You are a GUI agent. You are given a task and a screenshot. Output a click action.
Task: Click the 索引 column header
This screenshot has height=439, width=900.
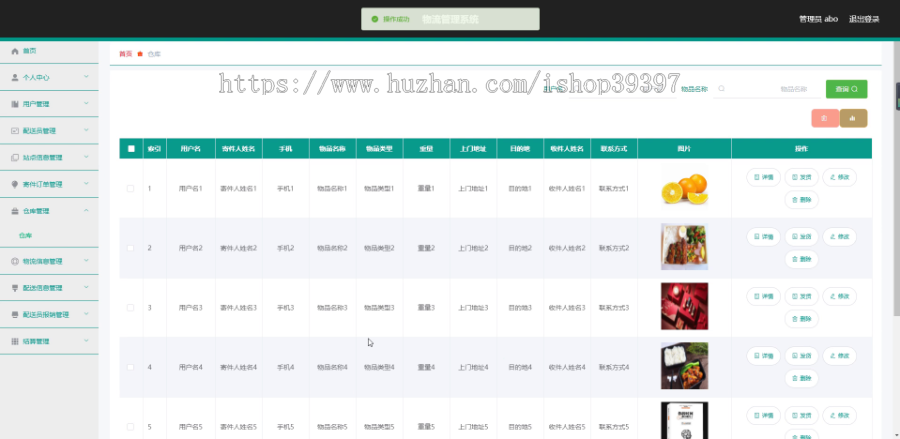pyautogui.click(x=154, y=149)
